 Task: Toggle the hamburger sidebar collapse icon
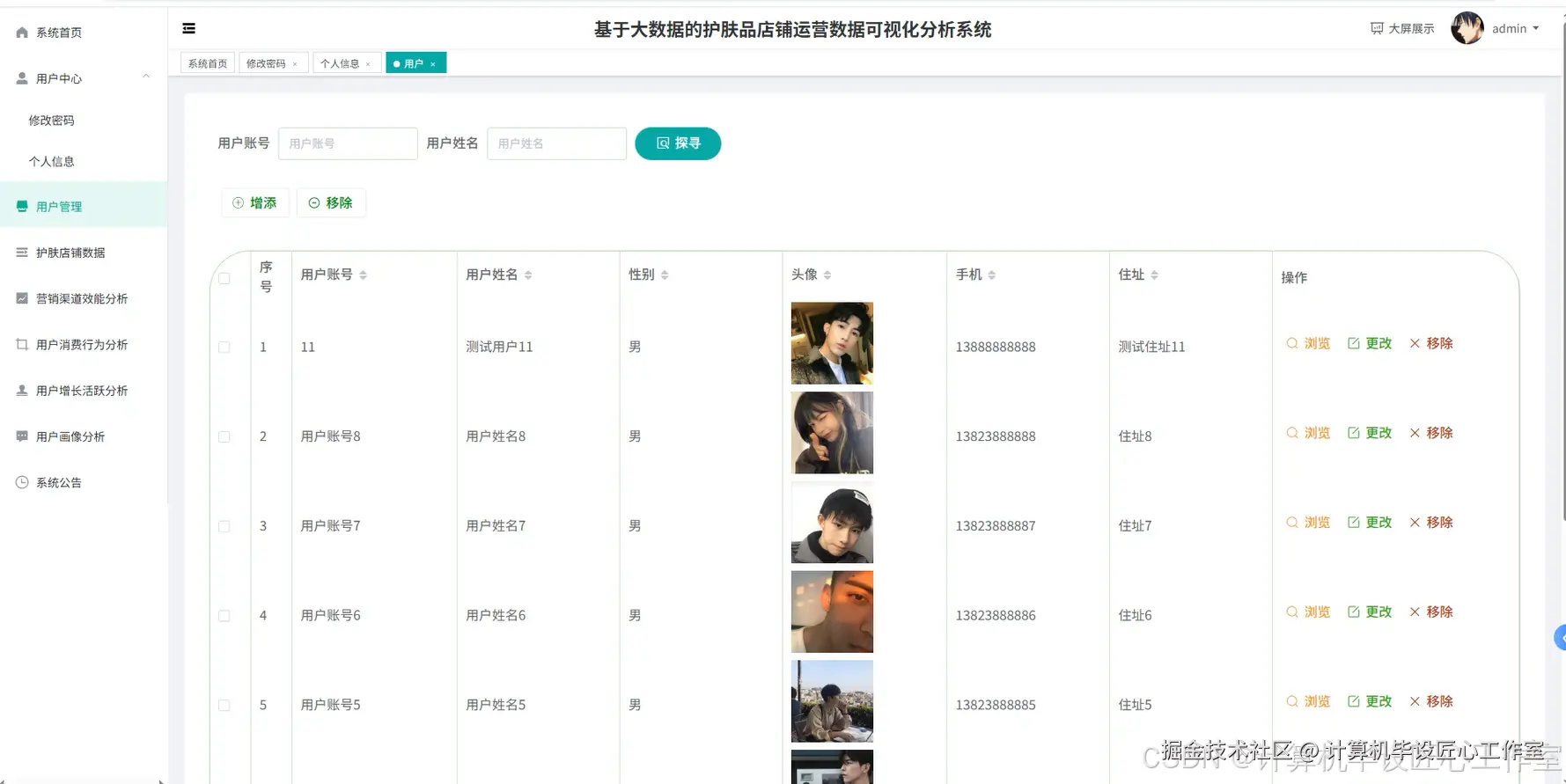(x=188, y=29)
